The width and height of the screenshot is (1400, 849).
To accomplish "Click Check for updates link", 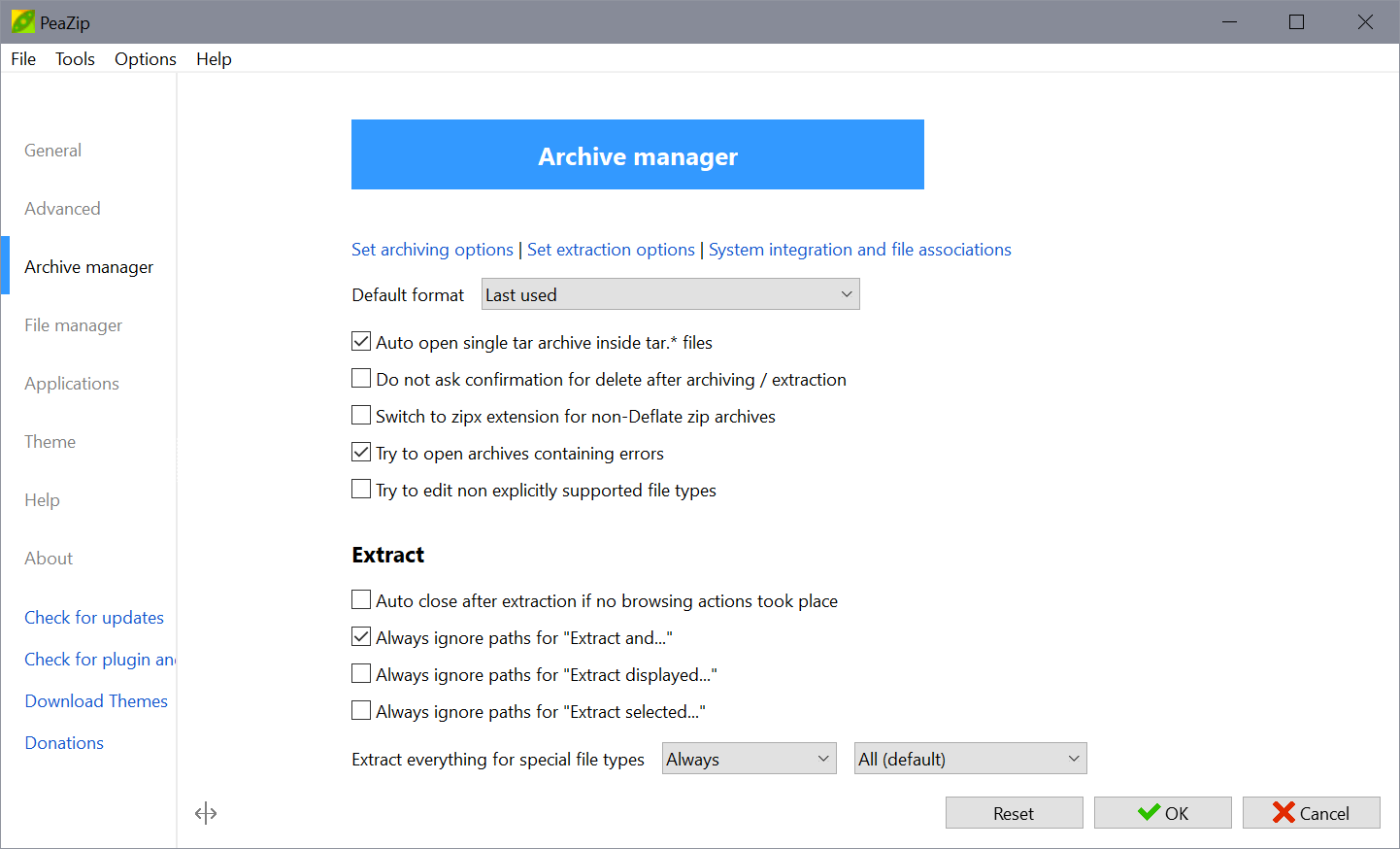I will point(94,618).
